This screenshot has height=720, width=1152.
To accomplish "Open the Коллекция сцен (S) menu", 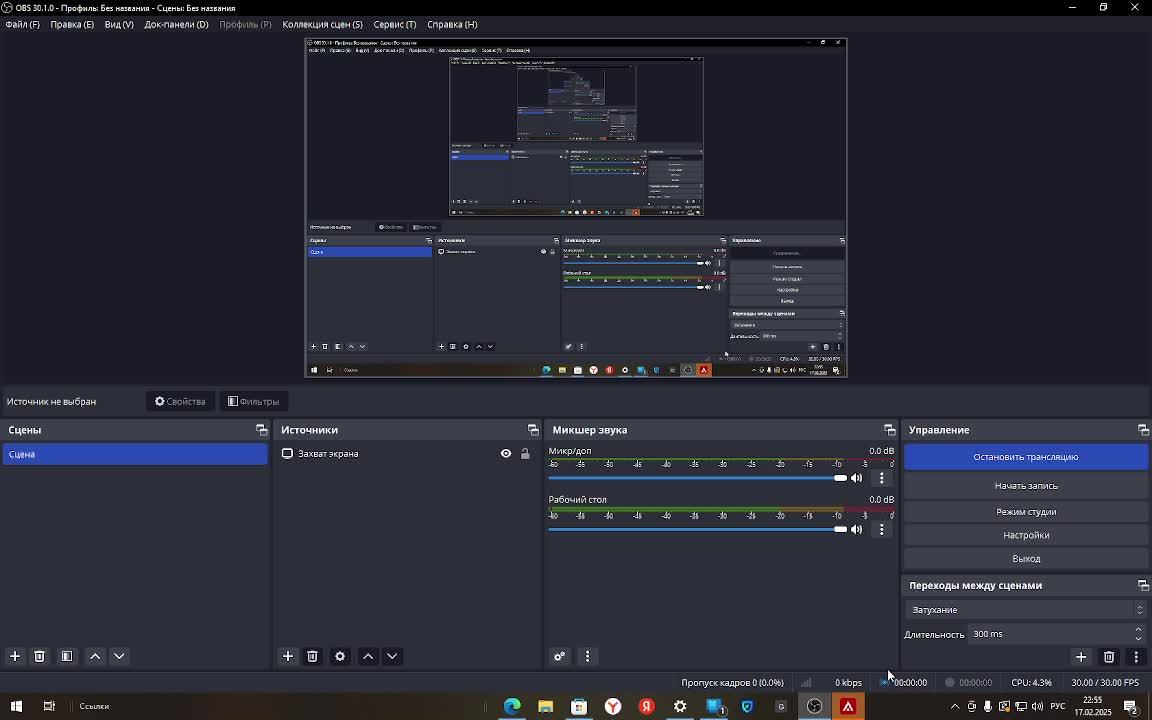I will (323, 24).
